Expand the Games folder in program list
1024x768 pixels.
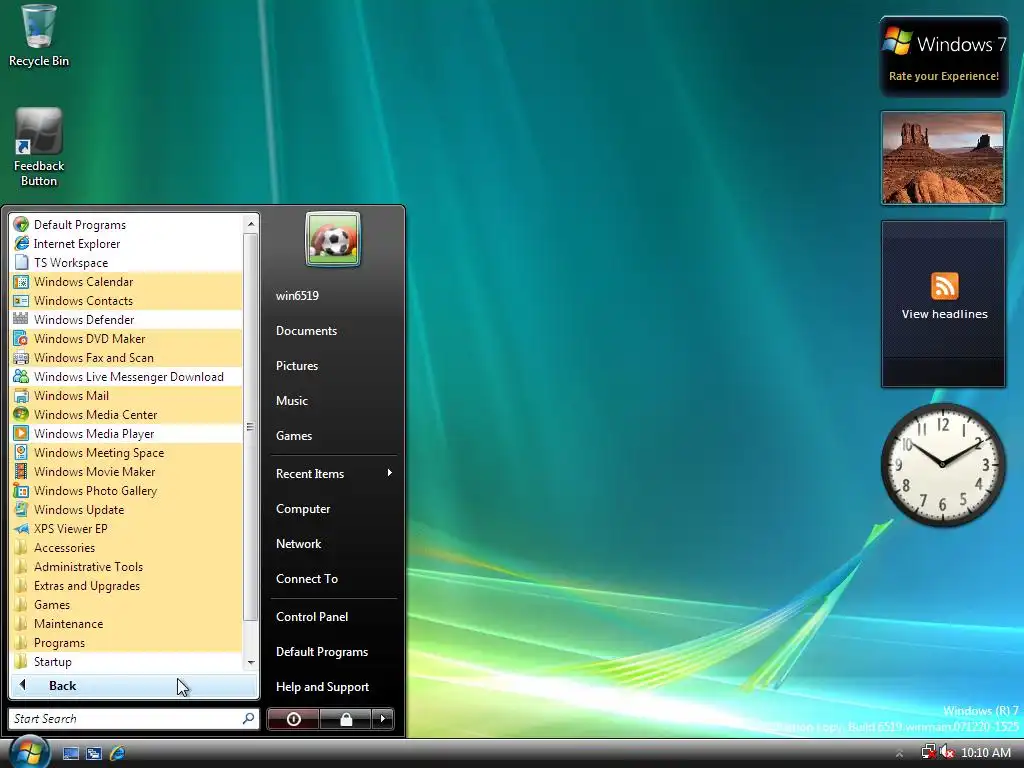click(x=127, y=605)
